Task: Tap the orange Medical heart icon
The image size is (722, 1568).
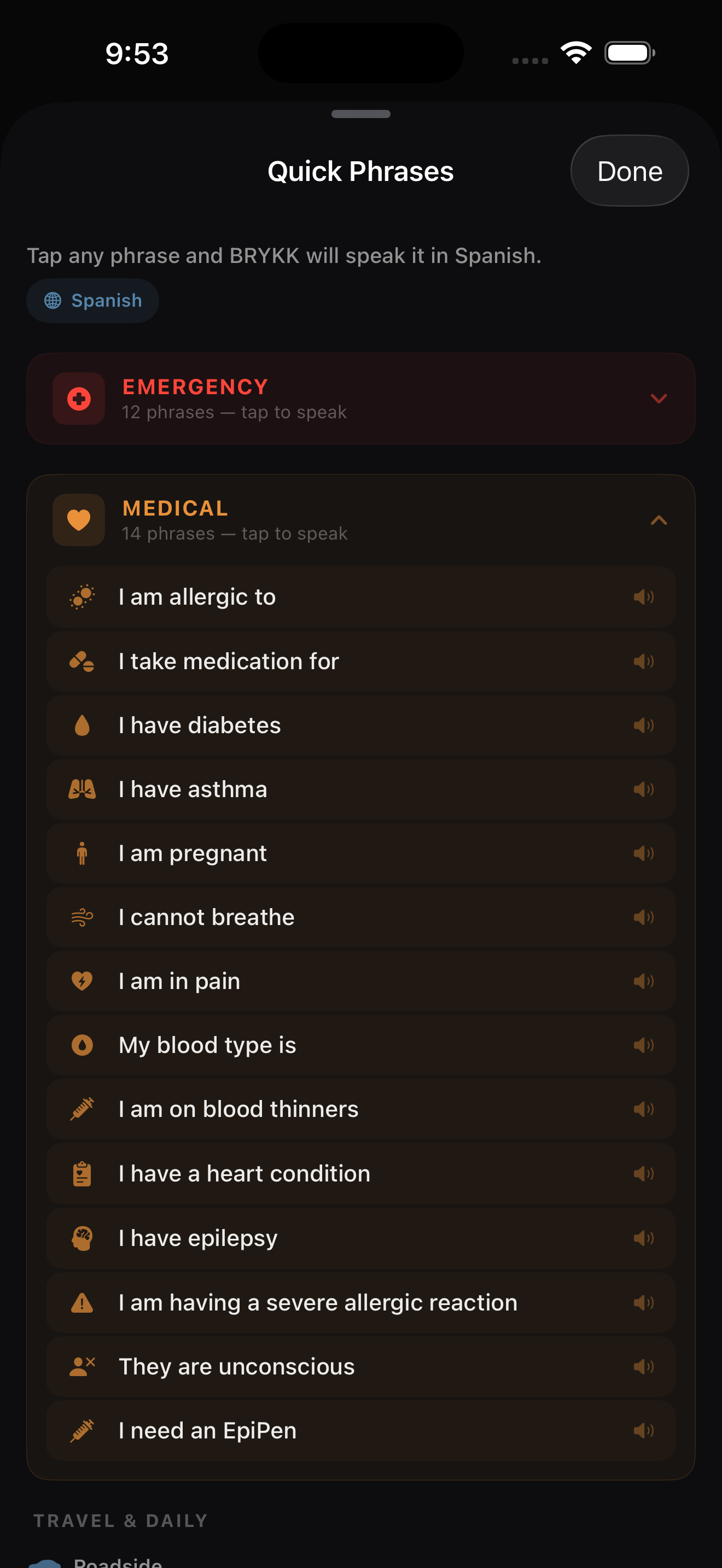Action: (79, 520)
